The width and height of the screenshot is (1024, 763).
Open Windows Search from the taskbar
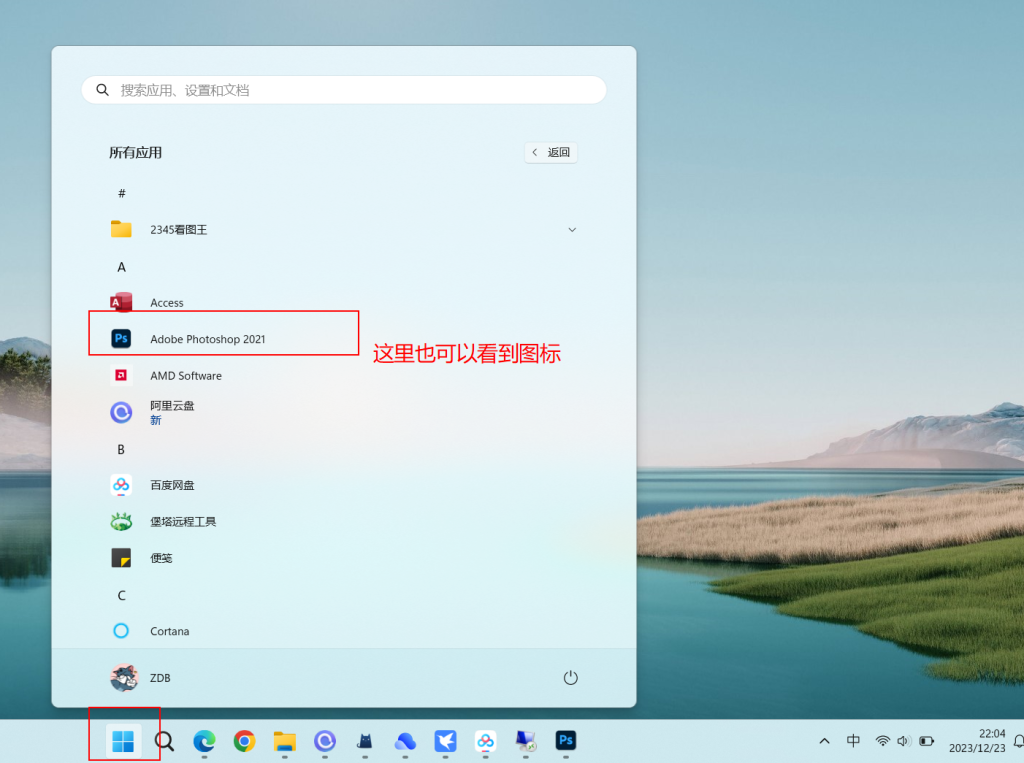[164, 742]
